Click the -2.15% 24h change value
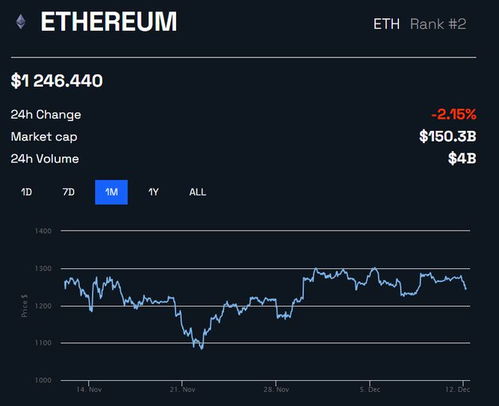The height and width of the screenshot is (406, 499). click(454, 115)
